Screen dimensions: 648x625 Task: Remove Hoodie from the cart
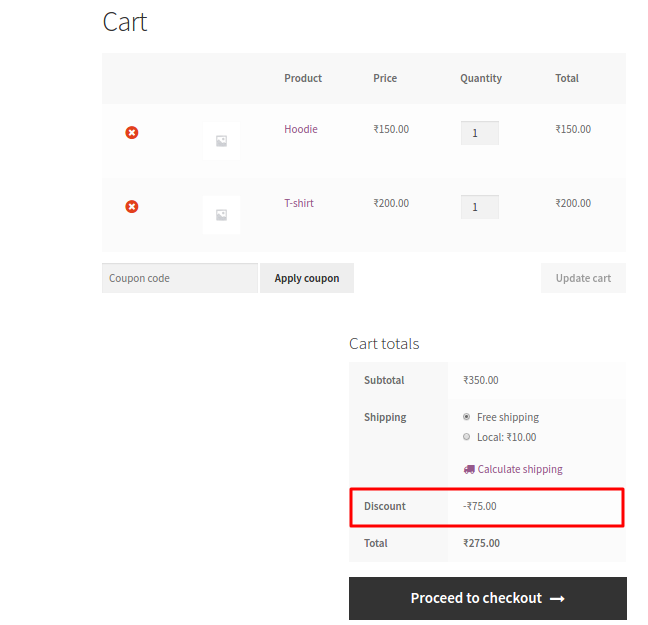tap(132, 133)
